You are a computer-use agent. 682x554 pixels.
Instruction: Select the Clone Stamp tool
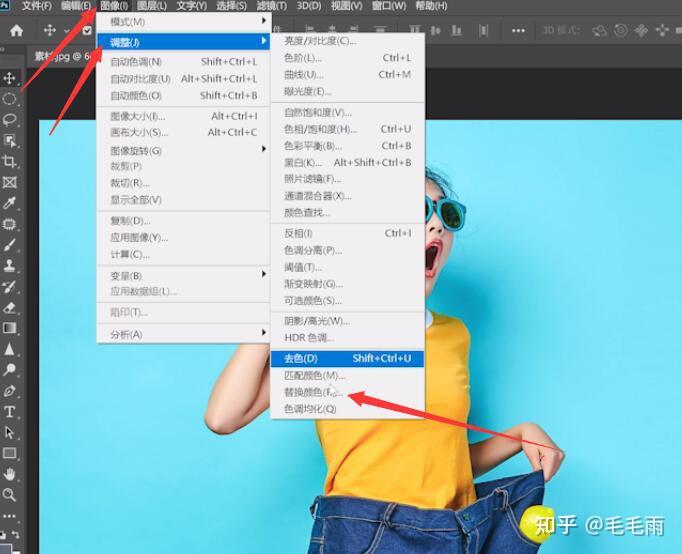(10, 266)
